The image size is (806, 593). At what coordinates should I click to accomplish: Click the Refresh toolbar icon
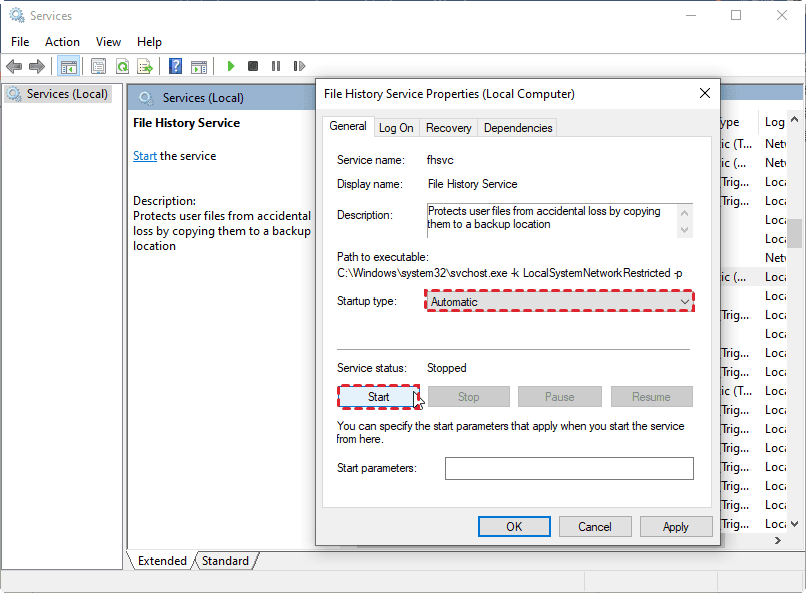pyautogui.click(x=122, y=66)
